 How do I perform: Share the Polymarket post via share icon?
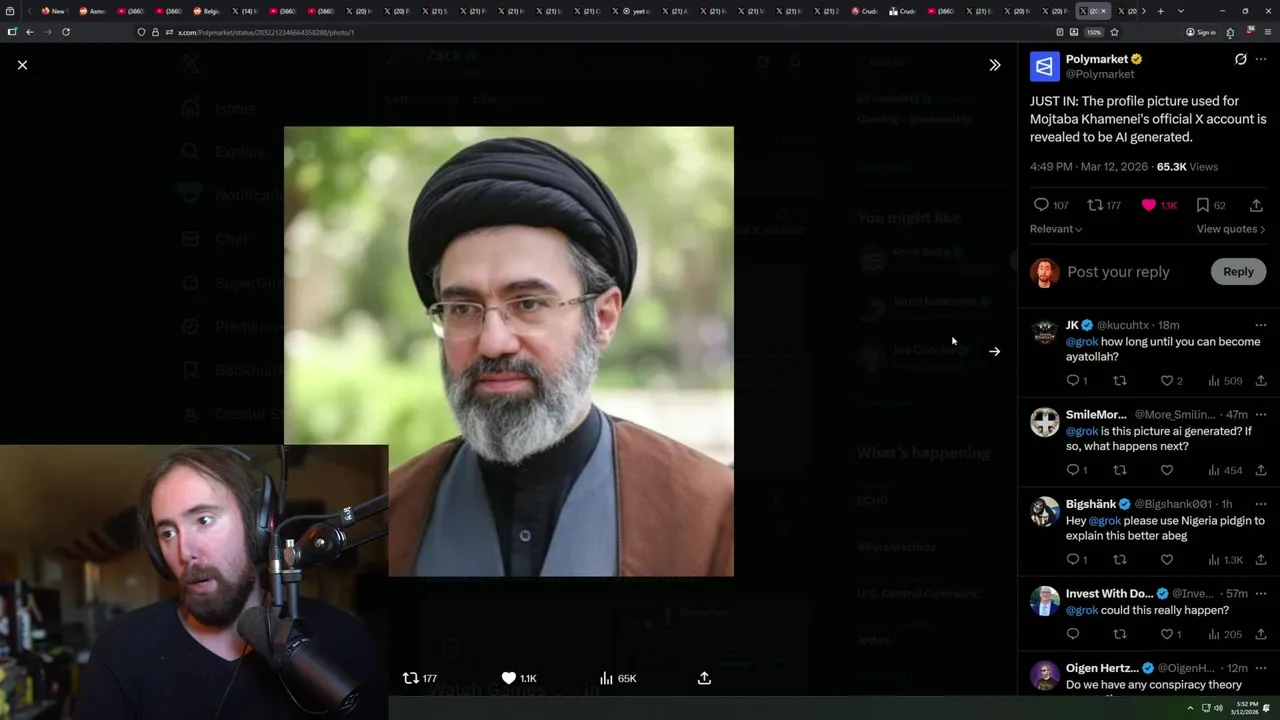tap(1256, 205)
